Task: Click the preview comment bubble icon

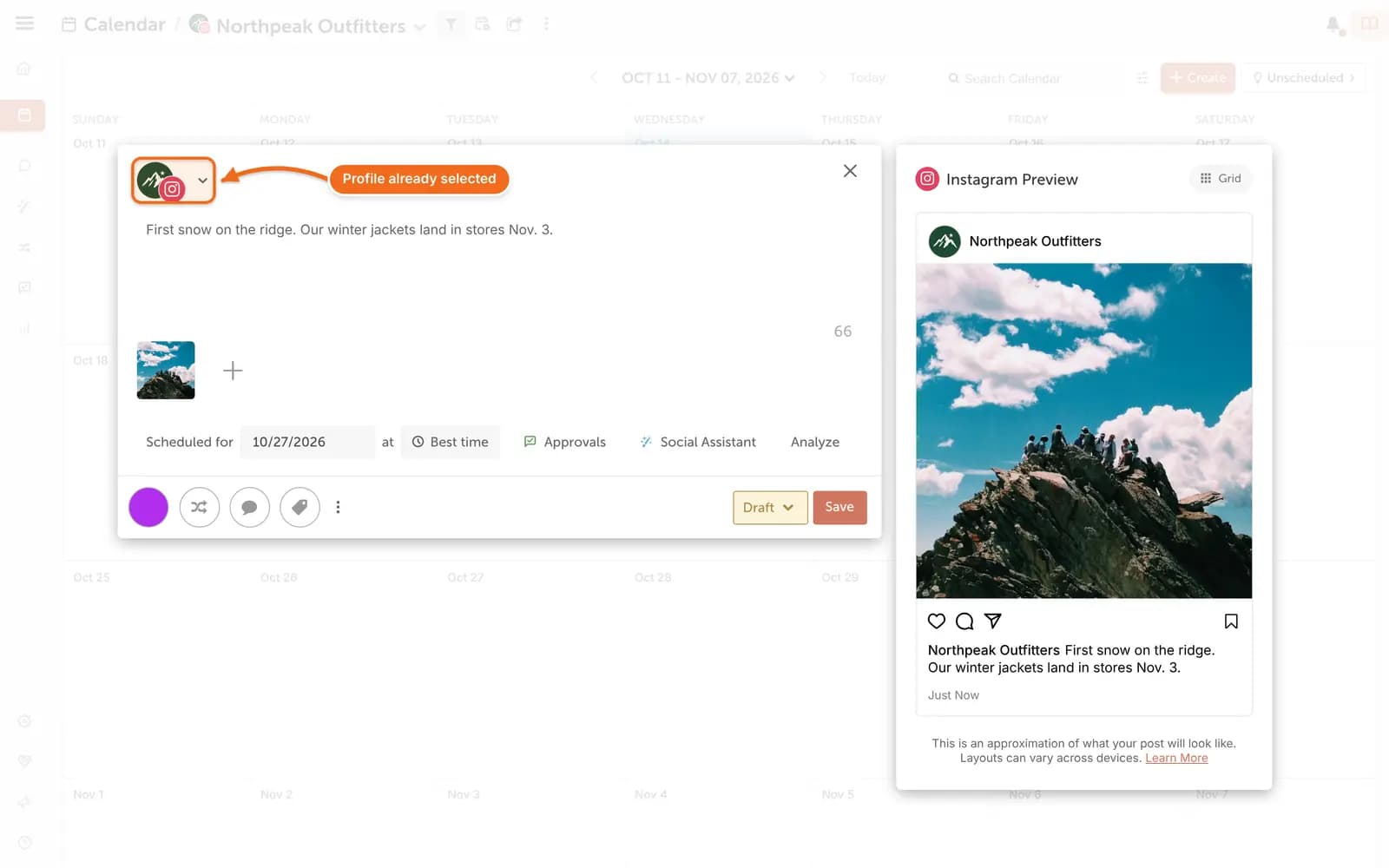Action: [964, 621]
